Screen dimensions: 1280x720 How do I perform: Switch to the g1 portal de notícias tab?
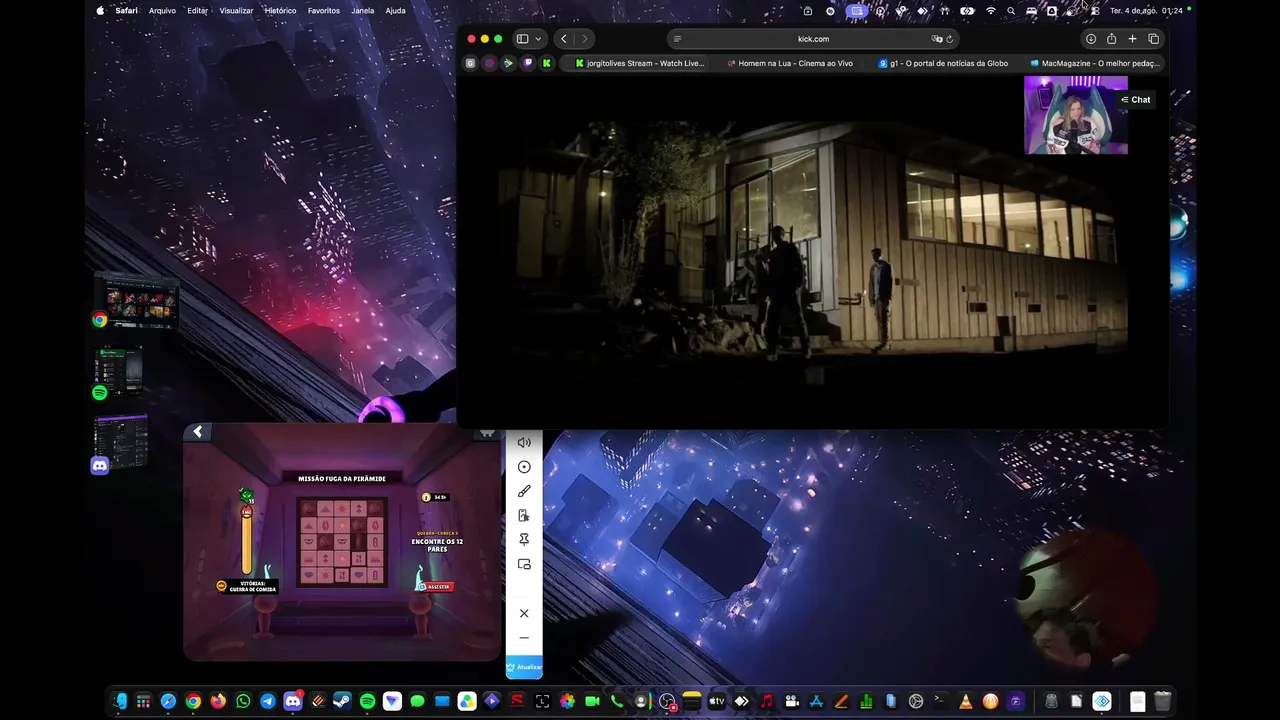[943, 63]
